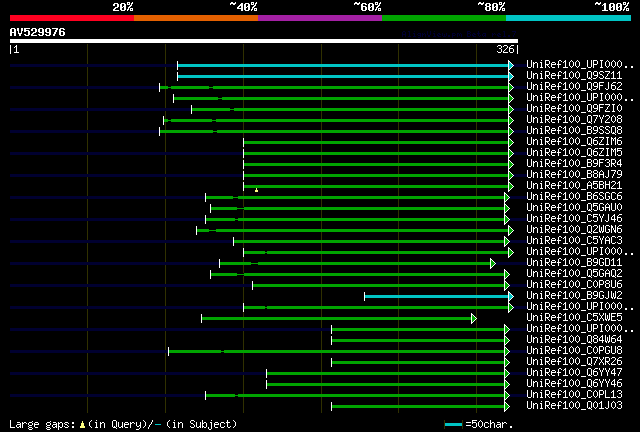
Task: Click the UniRef100_Q7Y208 hit label
Action: click(574, 120)
